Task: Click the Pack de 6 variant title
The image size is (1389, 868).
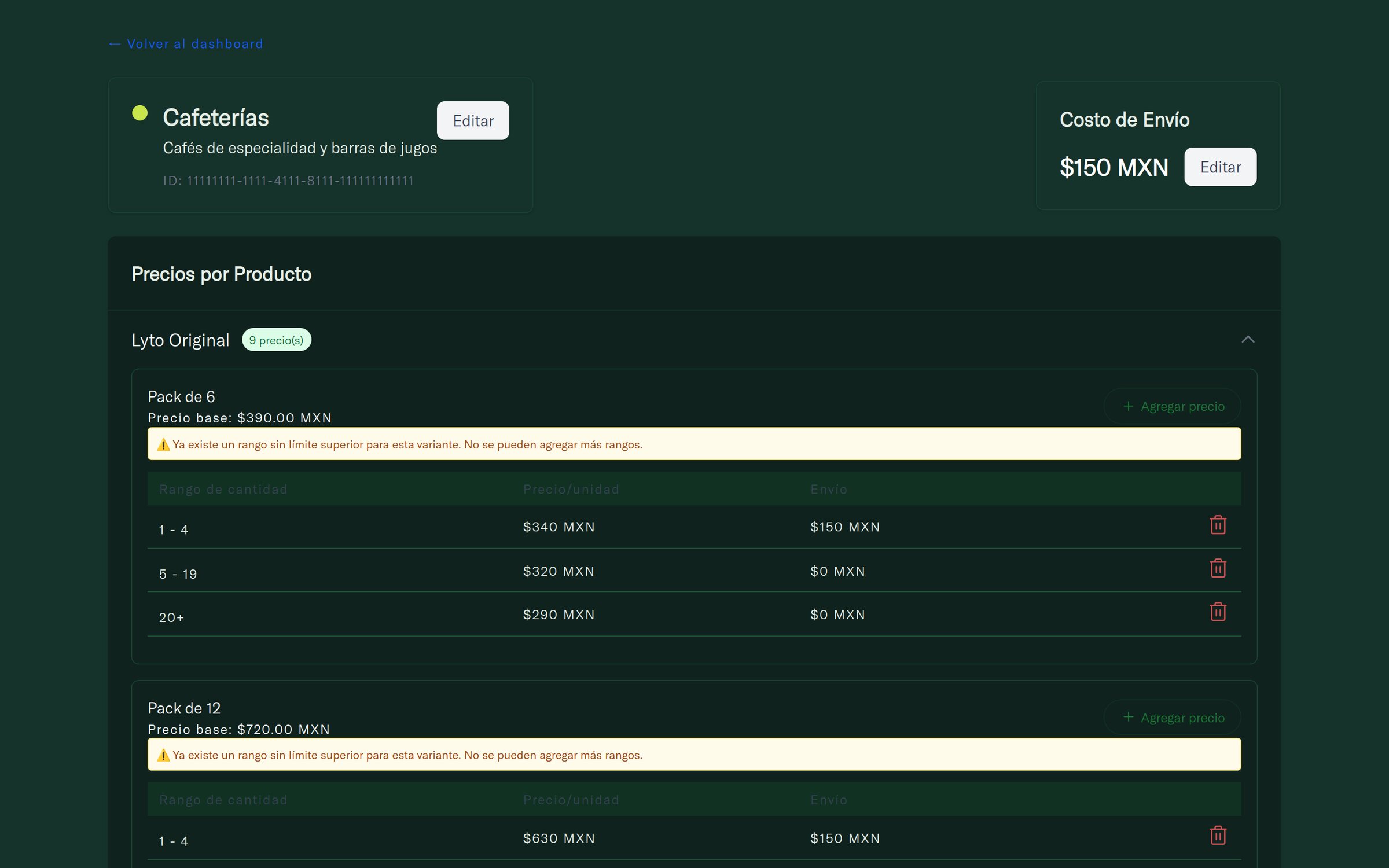Action: coord(181,396)
